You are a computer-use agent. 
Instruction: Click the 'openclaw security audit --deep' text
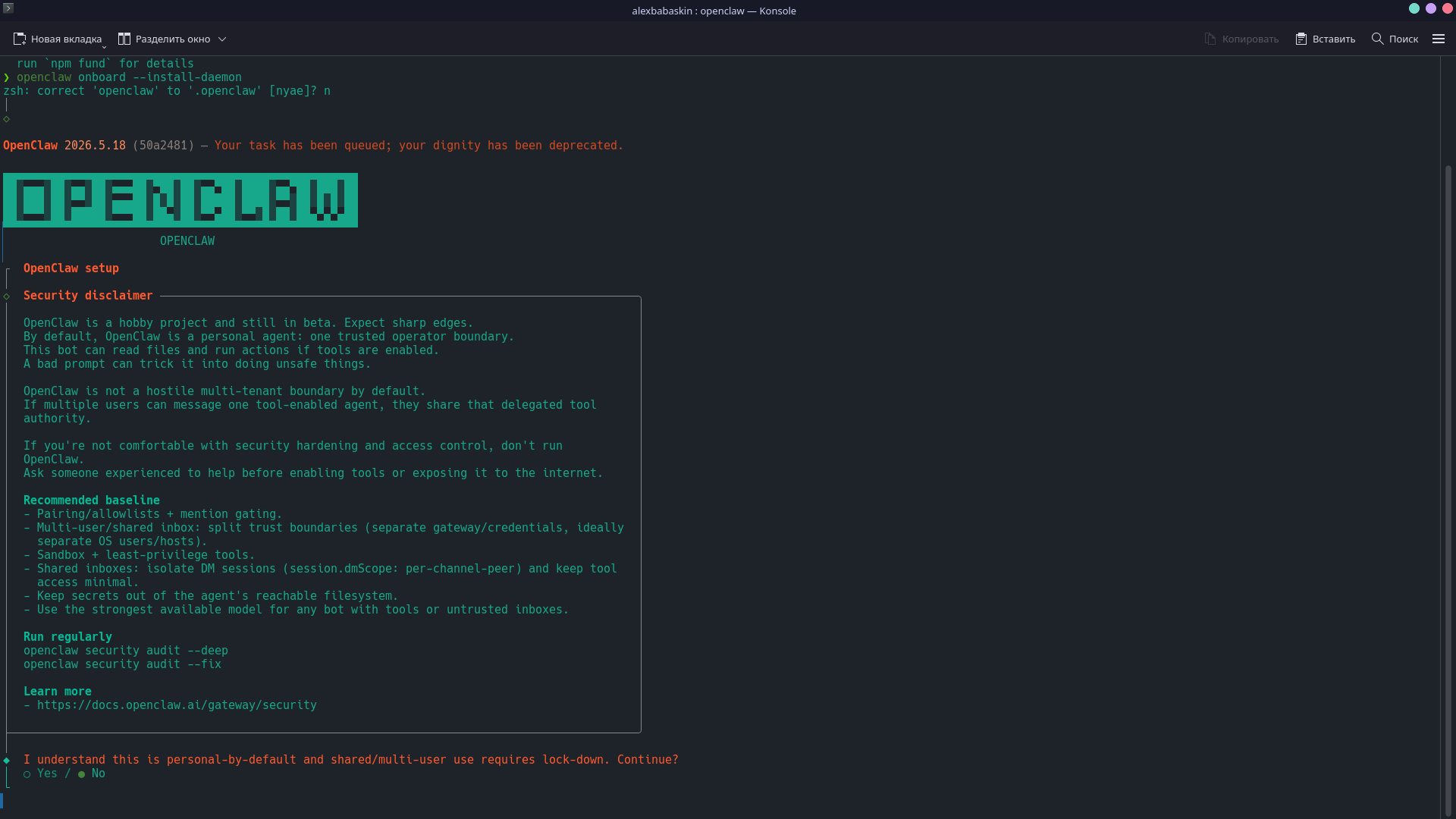coord(126,651)
